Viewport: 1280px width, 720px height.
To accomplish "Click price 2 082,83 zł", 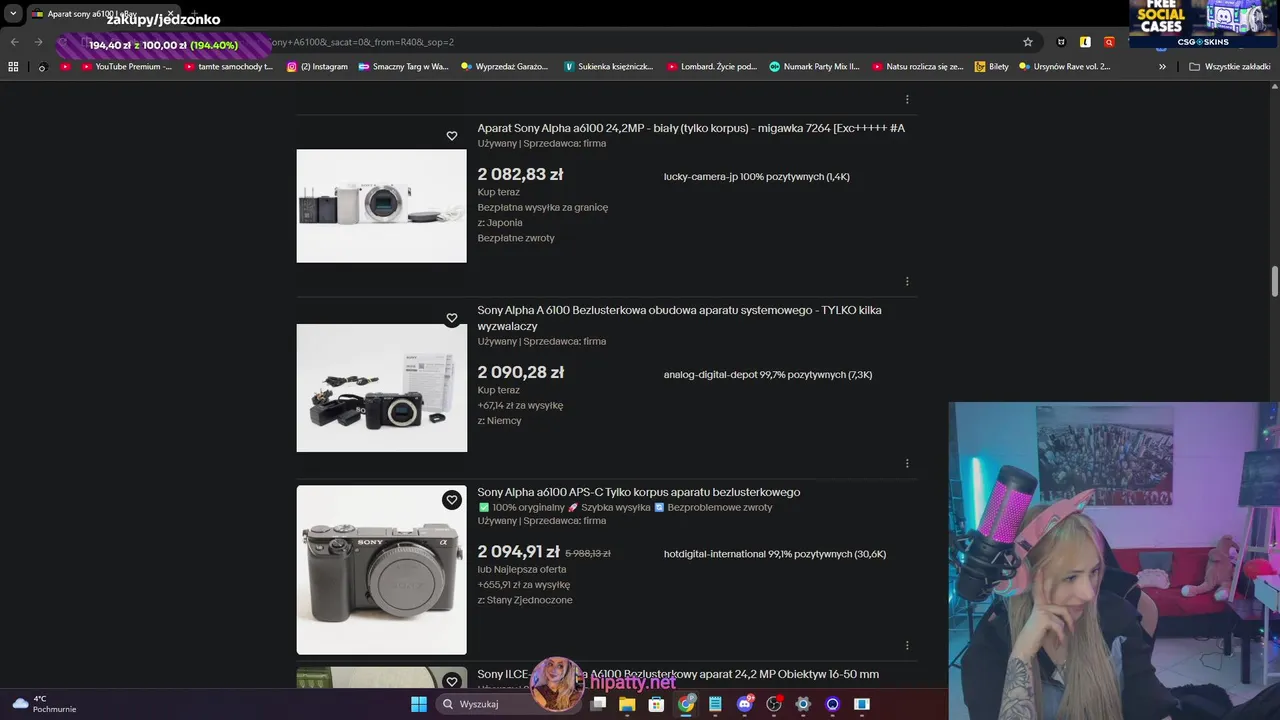I will click(520, 174).
